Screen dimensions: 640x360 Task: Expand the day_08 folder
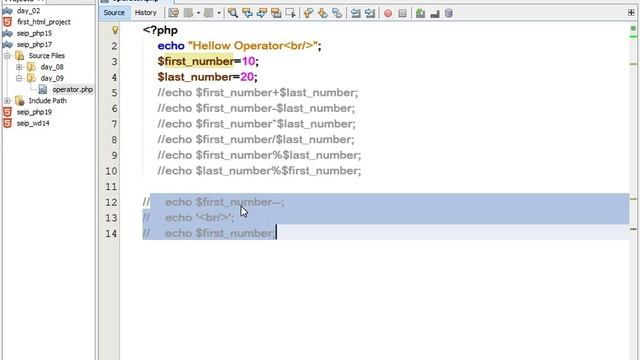19,67
